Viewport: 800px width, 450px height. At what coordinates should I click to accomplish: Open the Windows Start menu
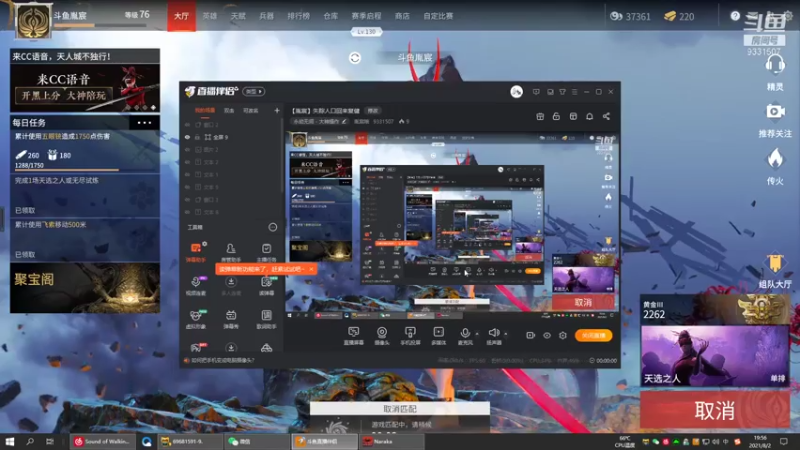10,441
